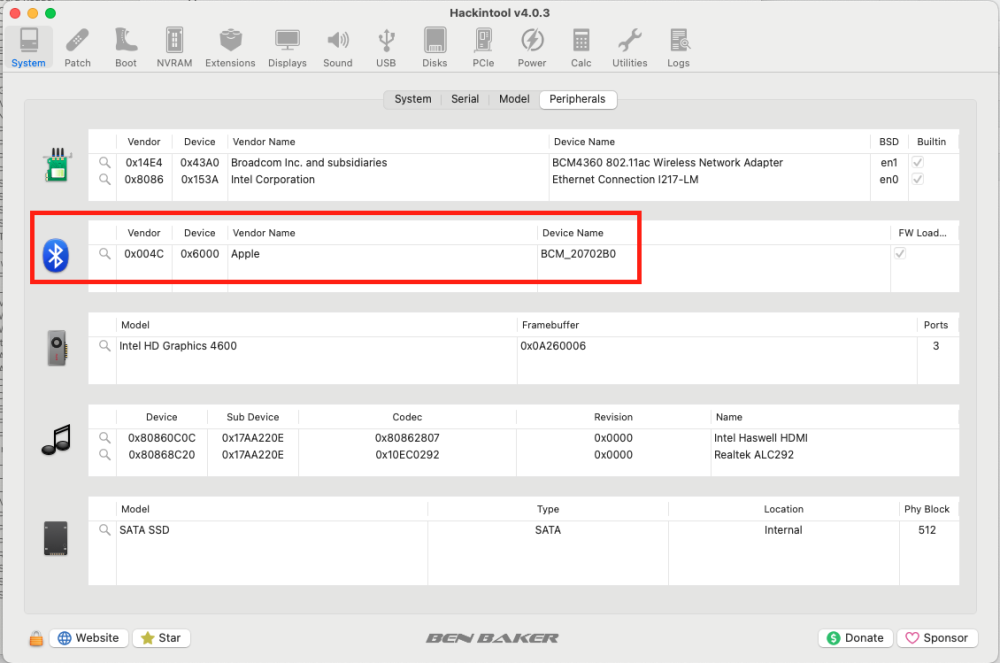
Task: Select the System toolbar section
Action: pos(29,48)
